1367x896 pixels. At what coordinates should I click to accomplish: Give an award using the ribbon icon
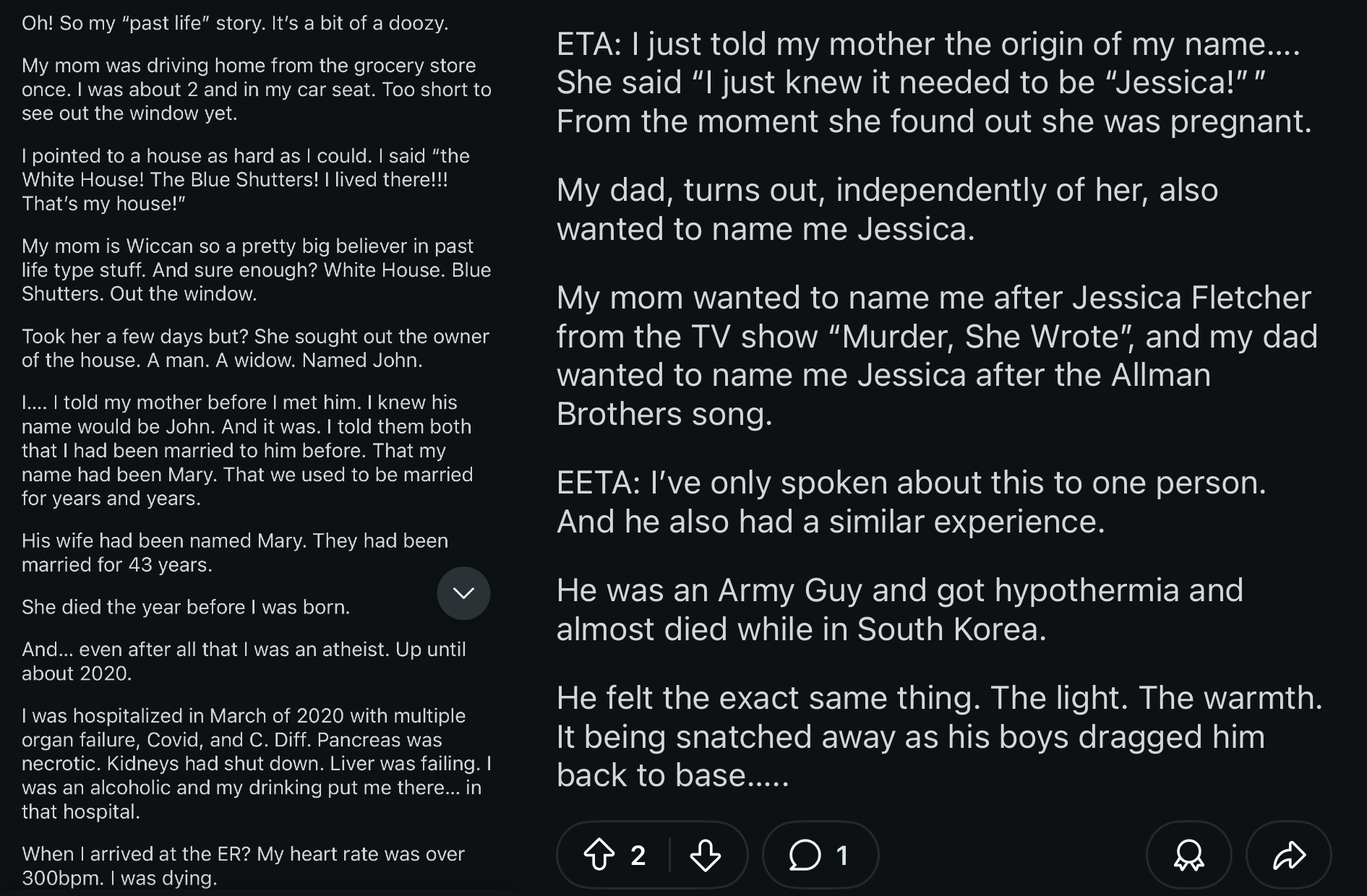click(1189, 855)
